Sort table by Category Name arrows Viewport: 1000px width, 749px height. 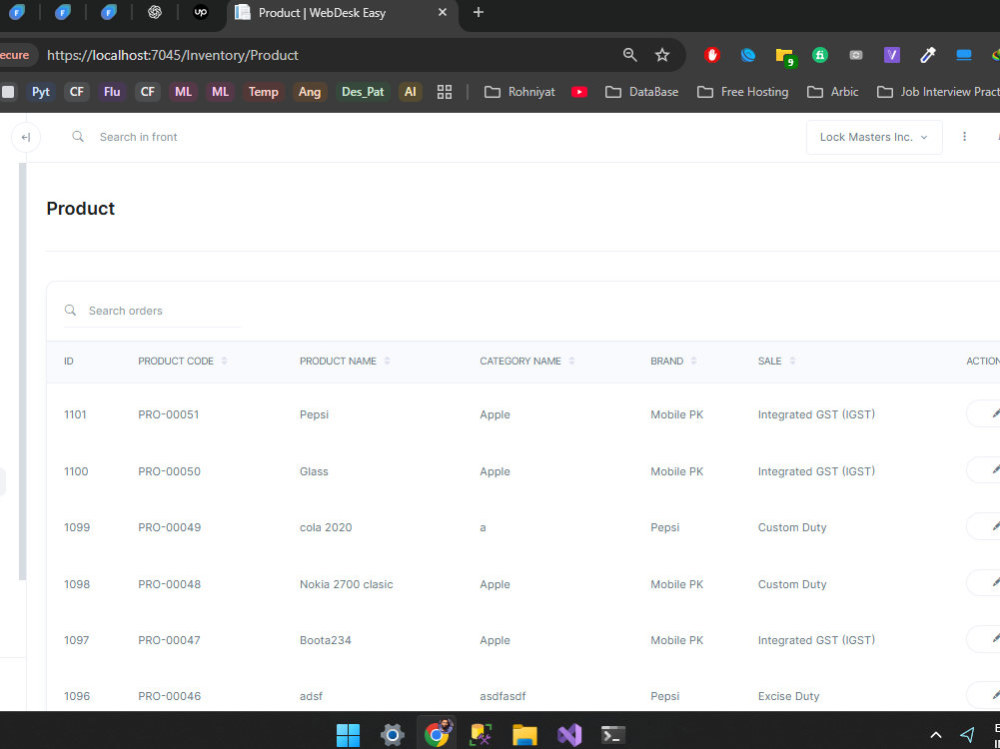point(571,361)
